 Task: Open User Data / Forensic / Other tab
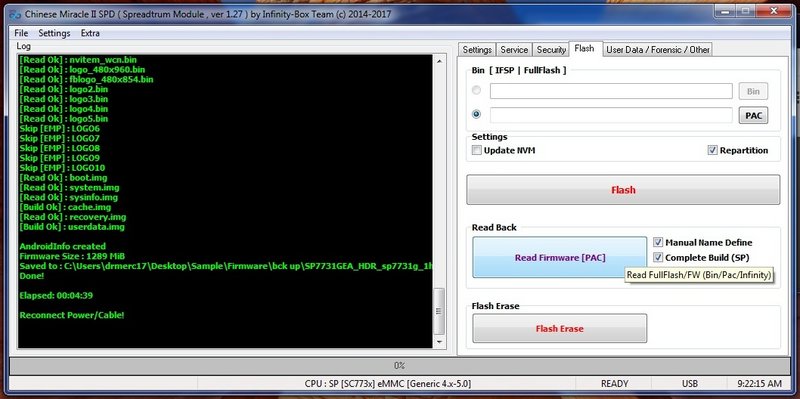658,49
